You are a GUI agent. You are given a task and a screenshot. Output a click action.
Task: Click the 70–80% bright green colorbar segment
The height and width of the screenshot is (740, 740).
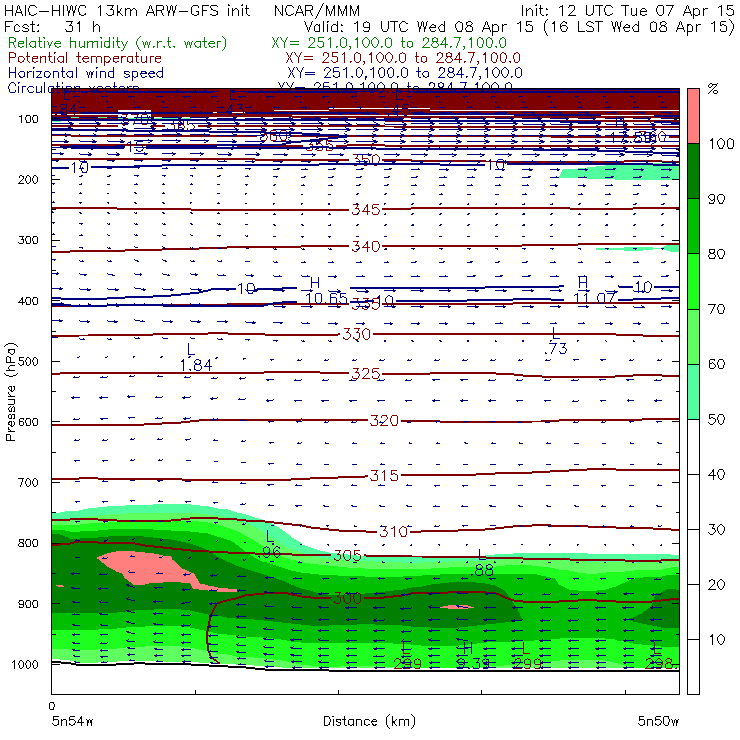tap(693, 281)
